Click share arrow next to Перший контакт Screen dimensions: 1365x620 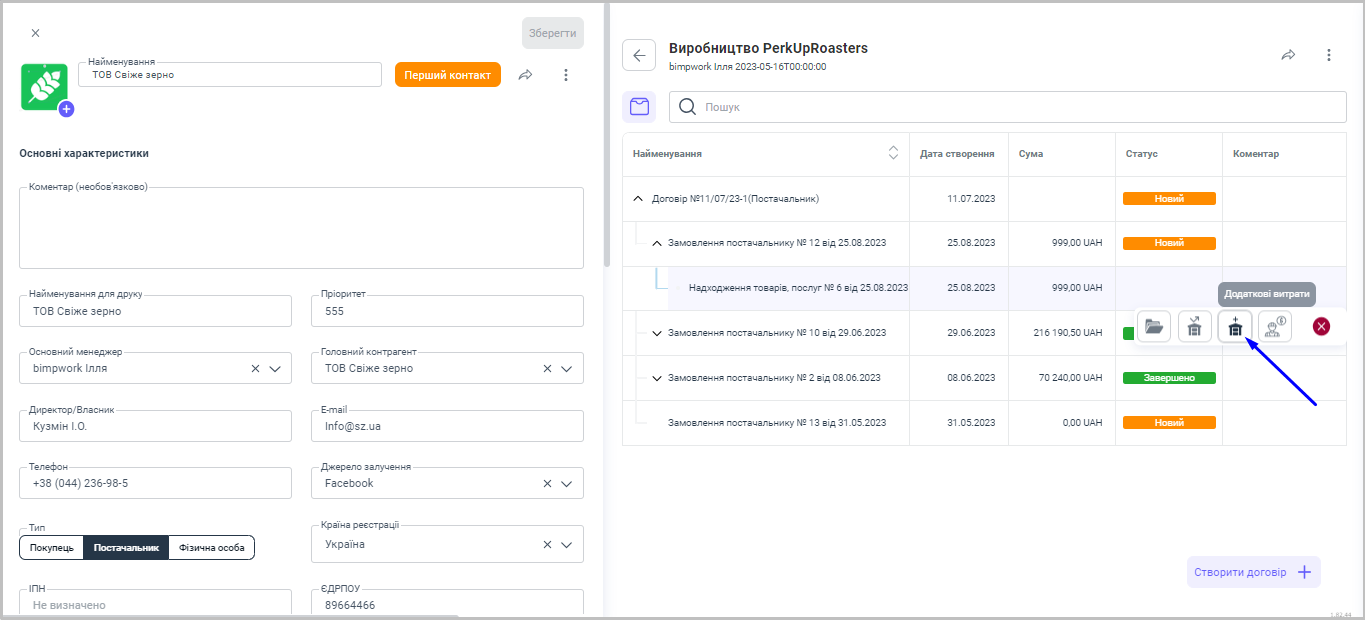[x=525, y=75]
